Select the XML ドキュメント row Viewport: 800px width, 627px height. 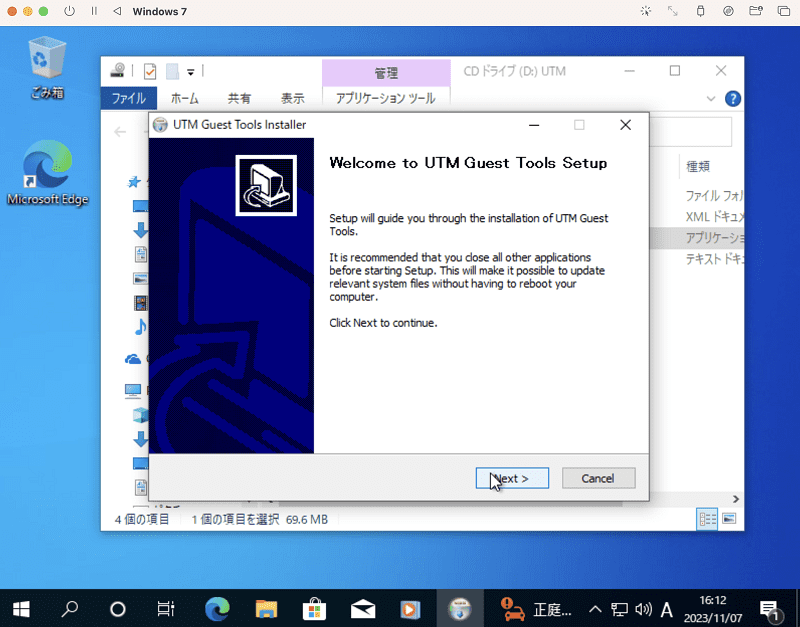714,217
